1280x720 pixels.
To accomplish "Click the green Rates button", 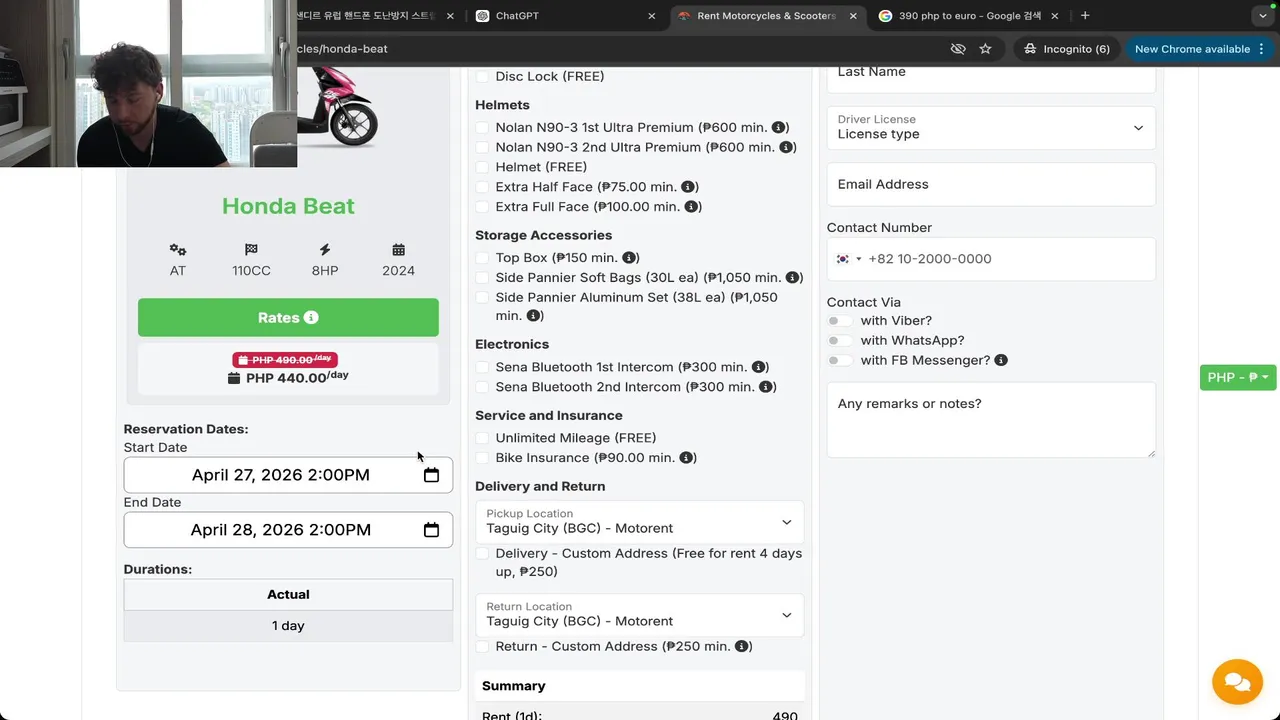I will (288, 318).
